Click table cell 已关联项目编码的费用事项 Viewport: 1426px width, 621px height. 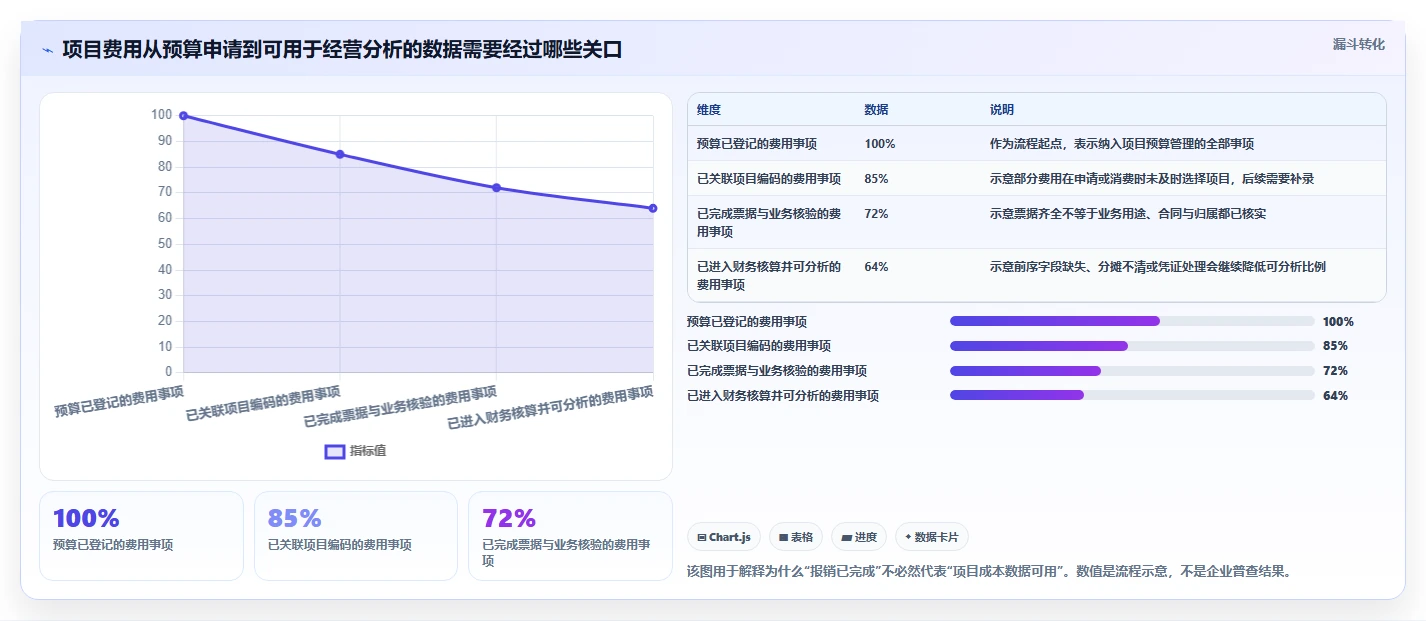pyautogui.click(x=769, y=179)
